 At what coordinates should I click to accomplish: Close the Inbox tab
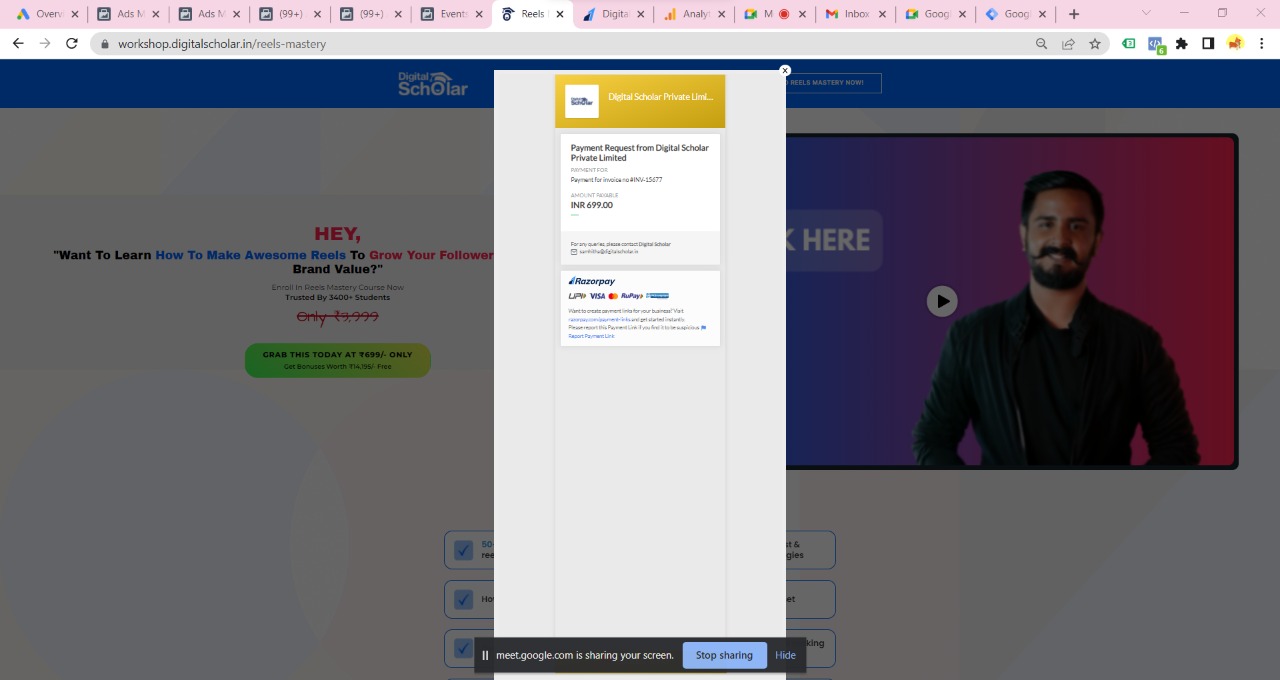(883, 14)
